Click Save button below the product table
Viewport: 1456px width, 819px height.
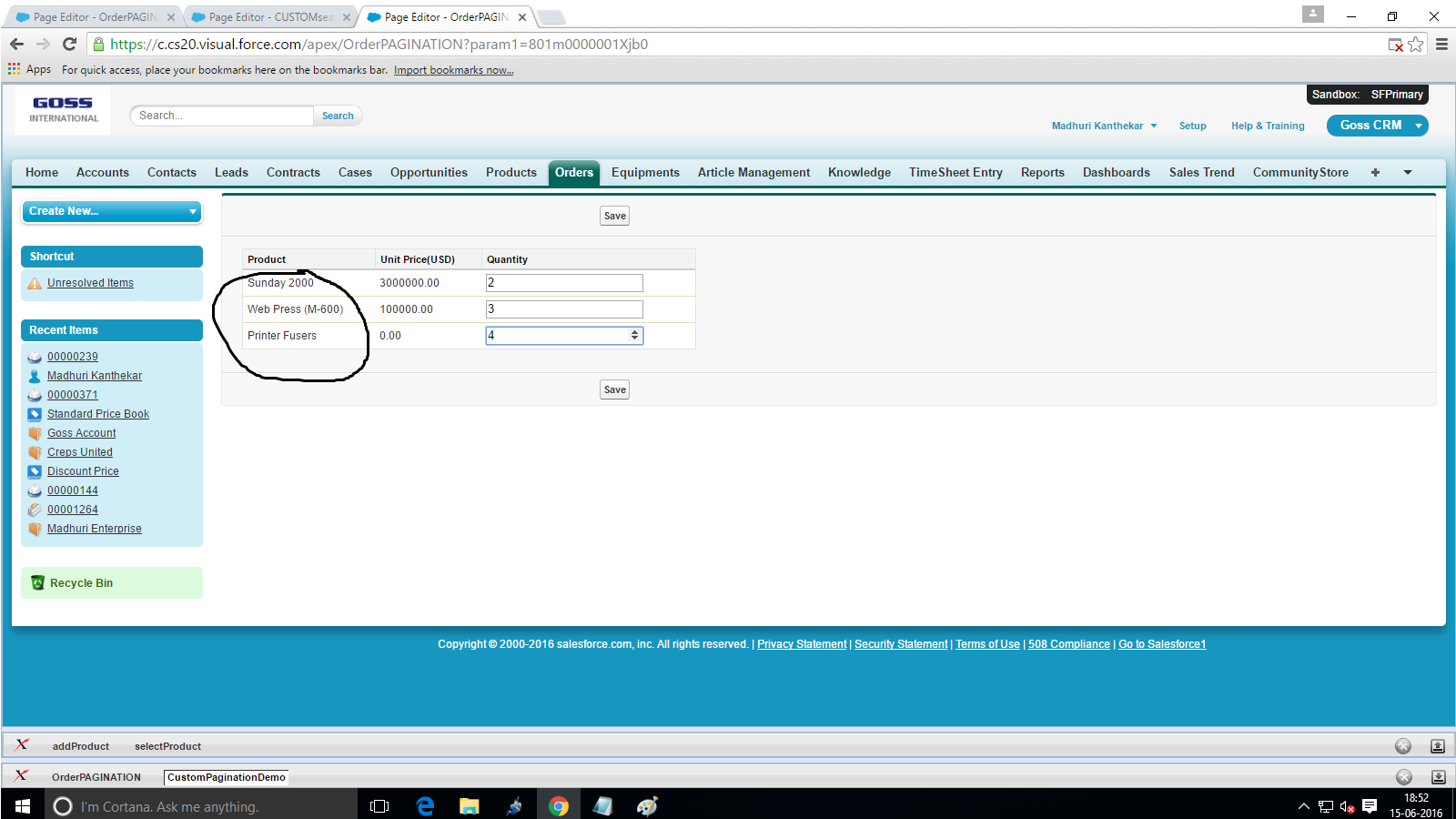[615, 389]
